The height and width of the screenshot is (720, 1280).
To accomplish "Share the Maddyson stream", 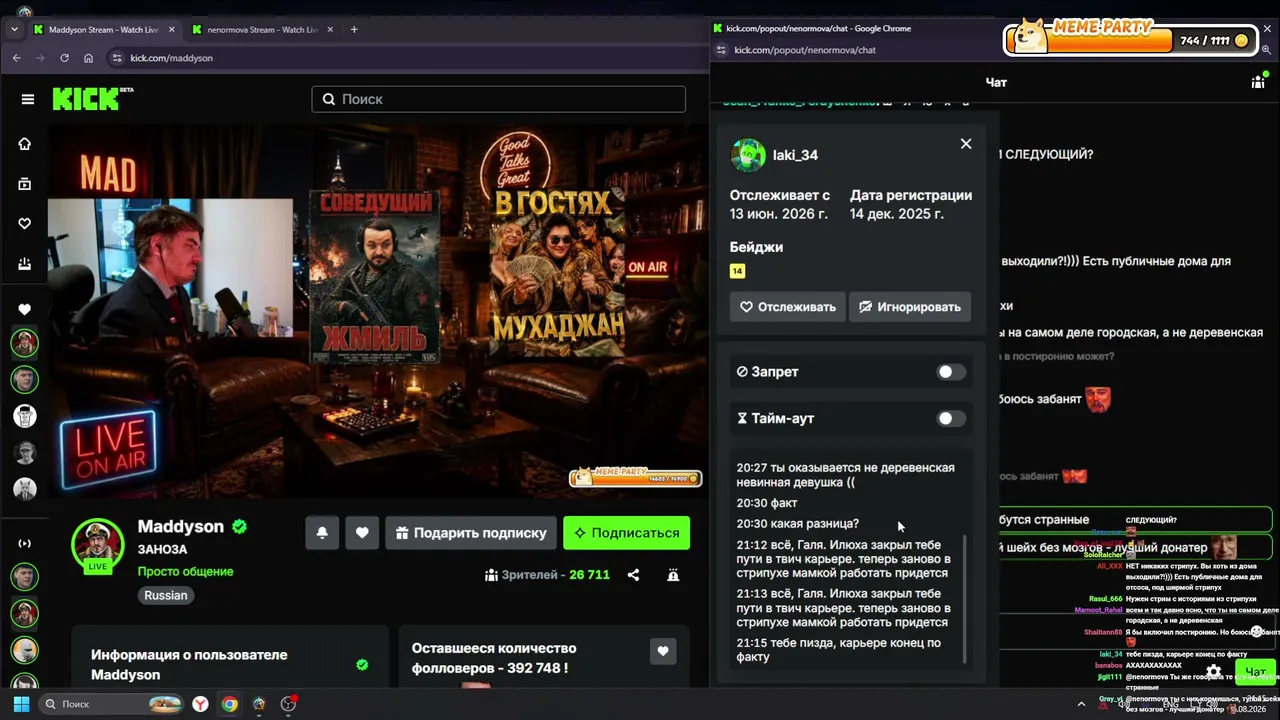I will coord(633,575).
